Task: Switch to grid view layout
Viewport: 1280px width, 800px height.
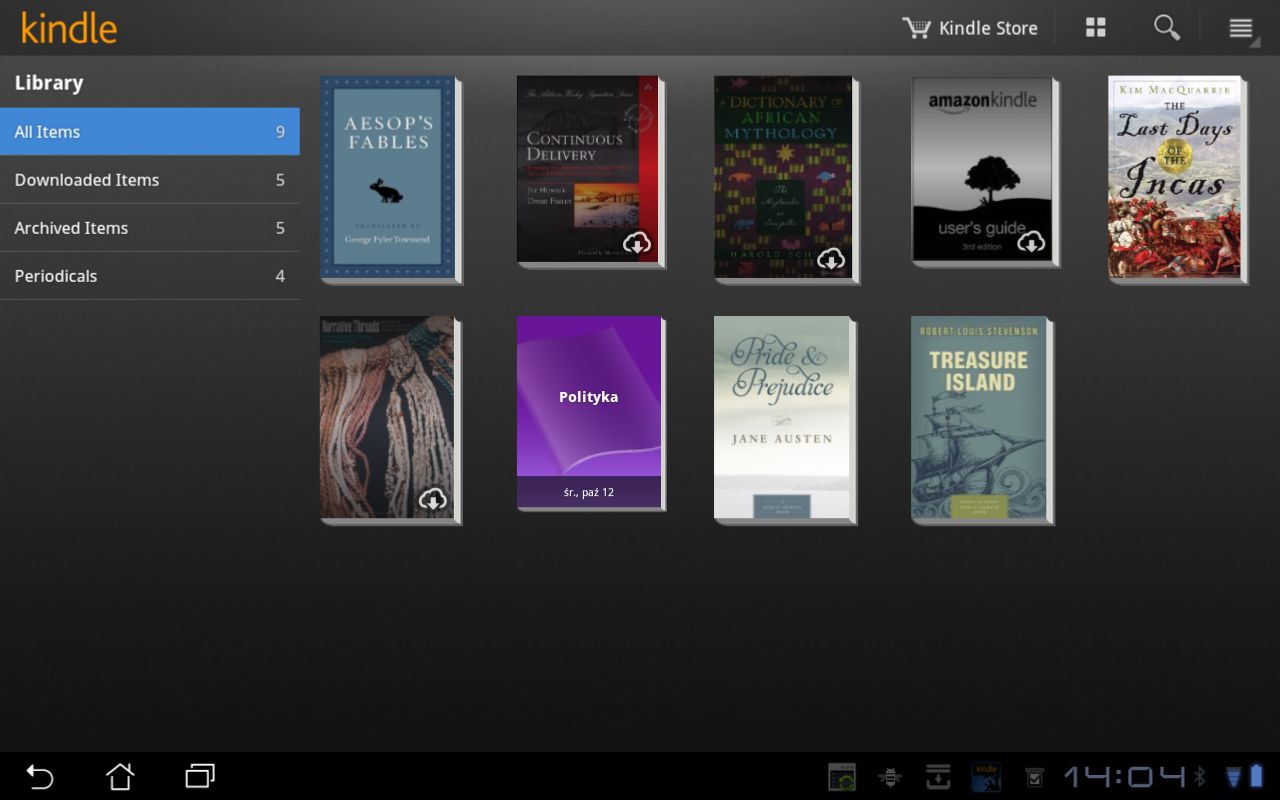Action: coord(1096,28)
